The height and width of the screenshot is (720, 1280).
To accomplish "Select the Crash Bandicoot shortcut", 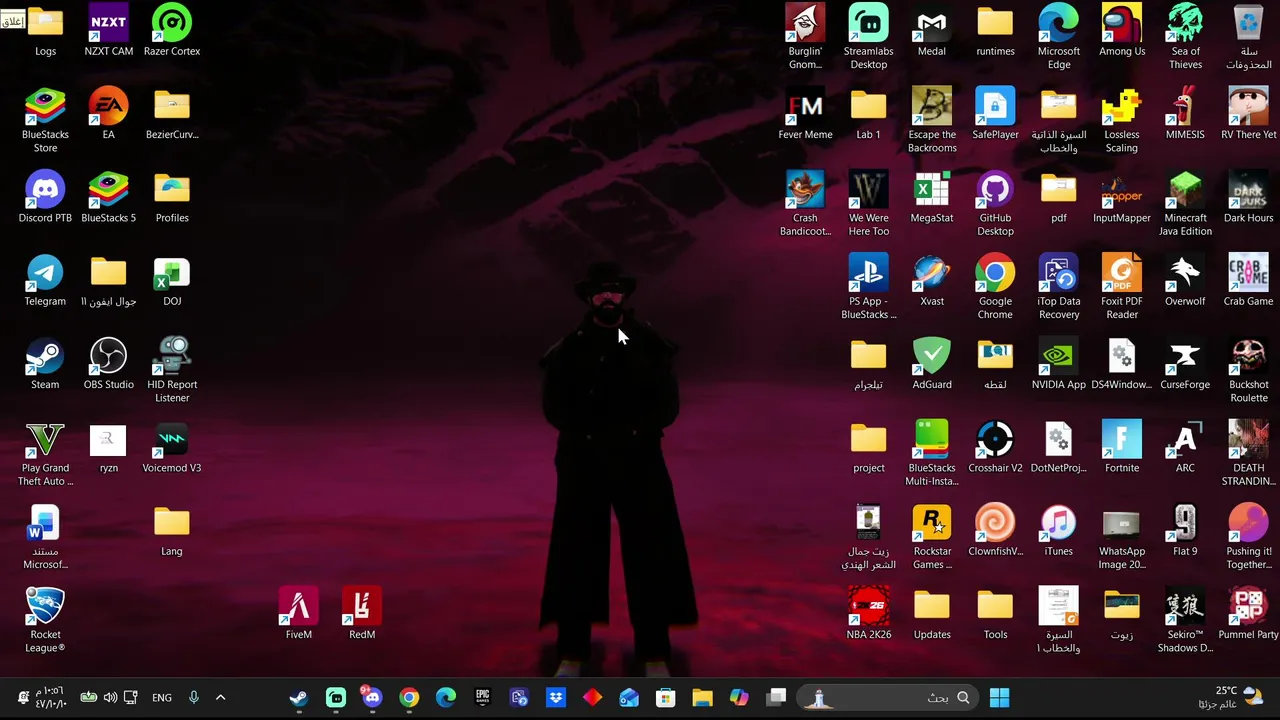I will [x=805, y=205].
